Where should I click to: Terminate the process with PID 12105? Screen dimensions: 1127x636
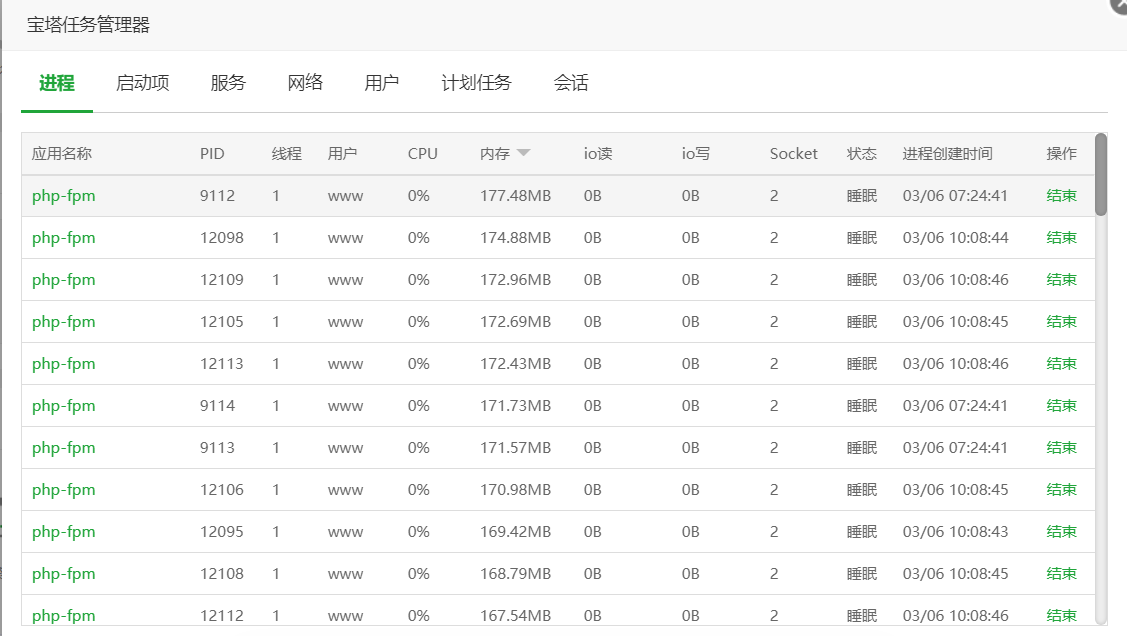pyautogui.click(x=1061, y=322)
